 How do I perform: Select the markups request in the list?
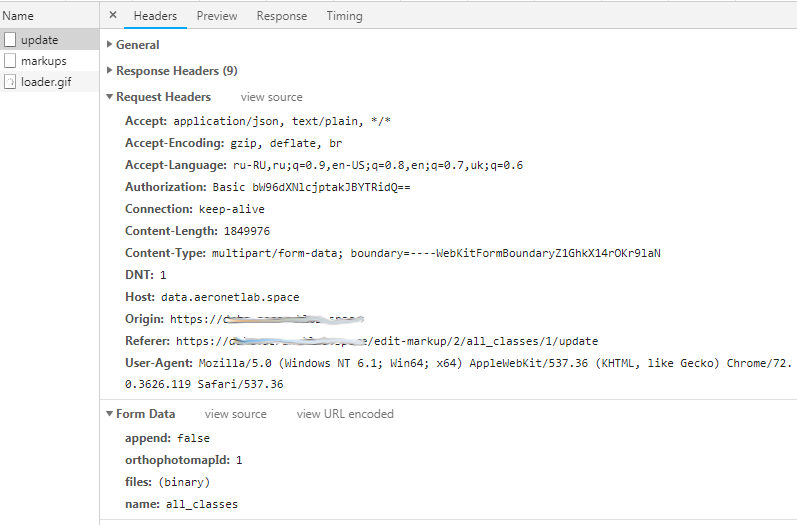[x=44, y=61]
